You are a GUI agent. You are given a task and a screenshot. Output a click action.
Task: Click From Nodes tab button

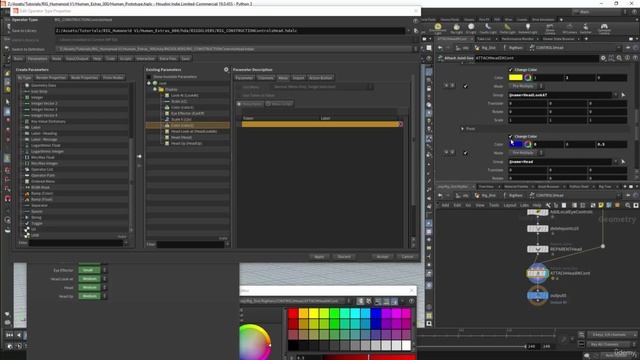pos(113,77)
